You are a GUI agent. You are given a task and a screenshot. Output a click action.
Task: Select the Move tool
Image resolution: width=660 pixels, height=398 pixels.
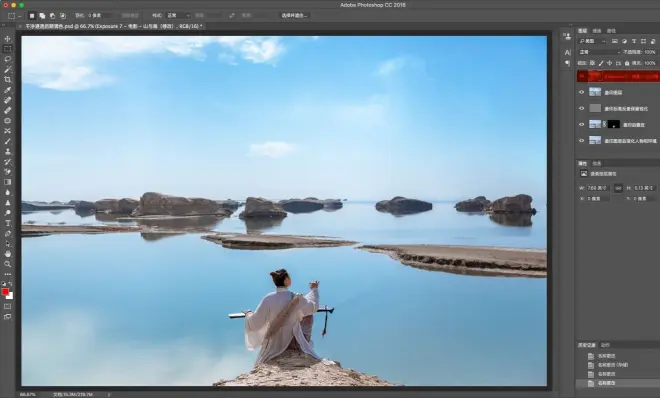point(8,39)
